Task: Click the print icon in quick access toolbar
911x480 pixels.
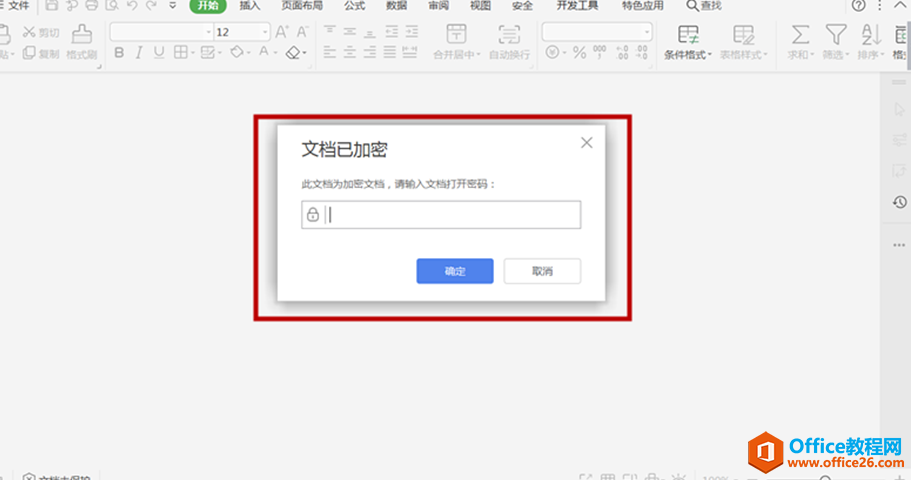Action: point(92,6)
